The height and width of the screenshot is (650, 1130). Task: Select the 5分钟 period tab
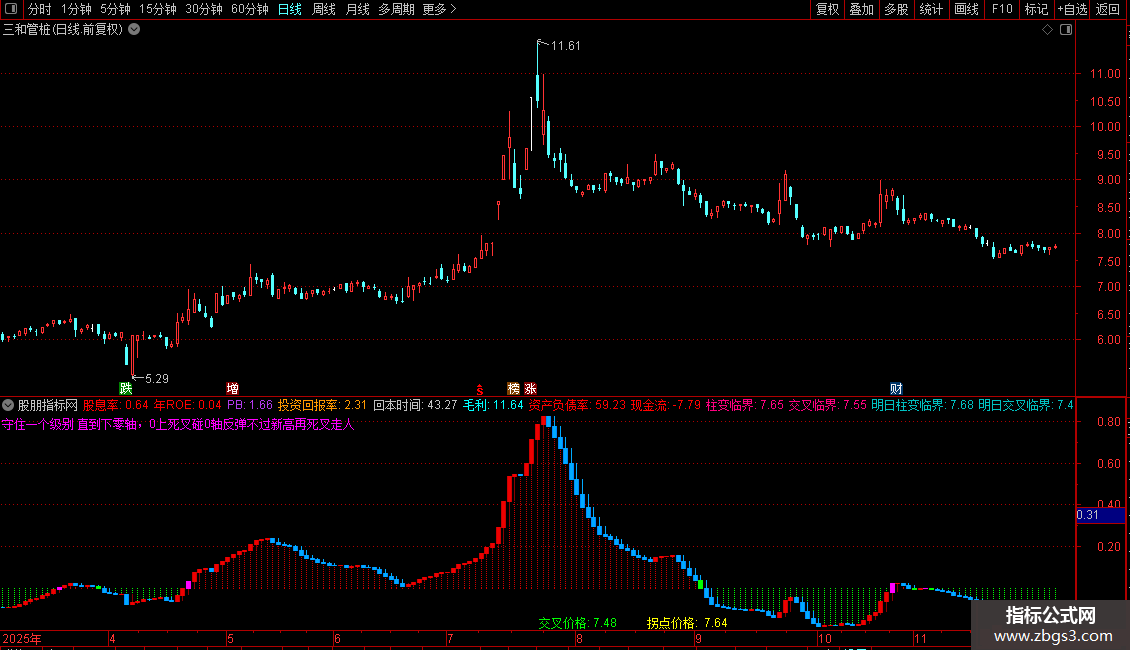click(115, 9)
